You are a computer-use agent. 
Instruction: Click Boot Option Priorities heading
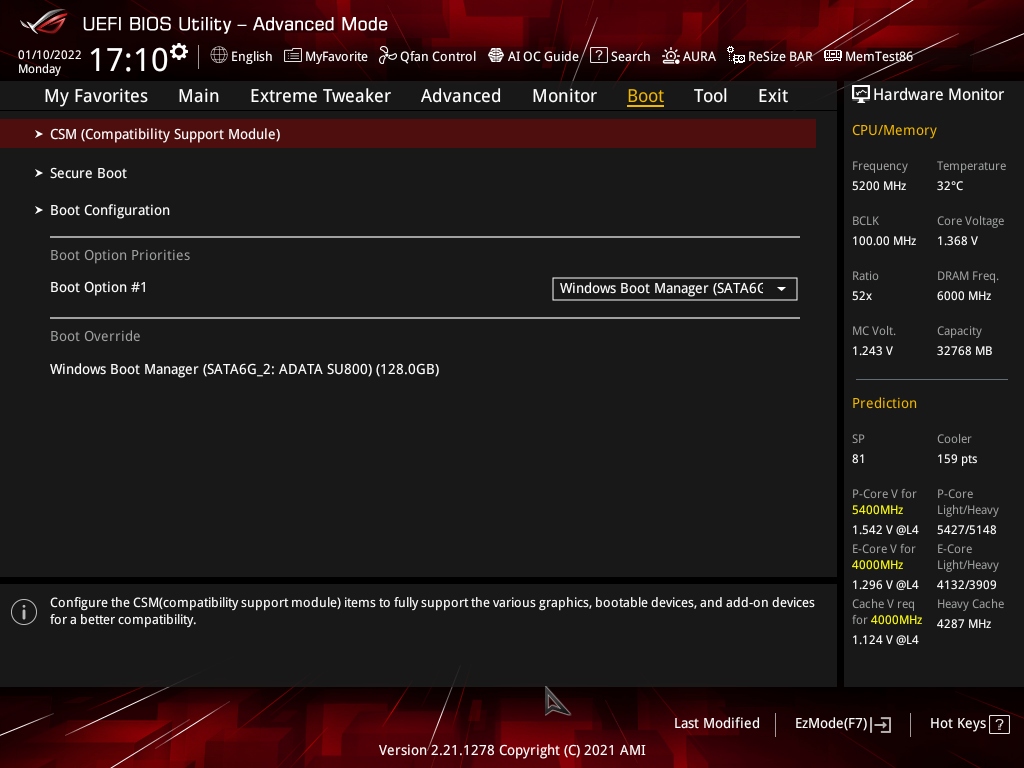(x=120, y=255)
